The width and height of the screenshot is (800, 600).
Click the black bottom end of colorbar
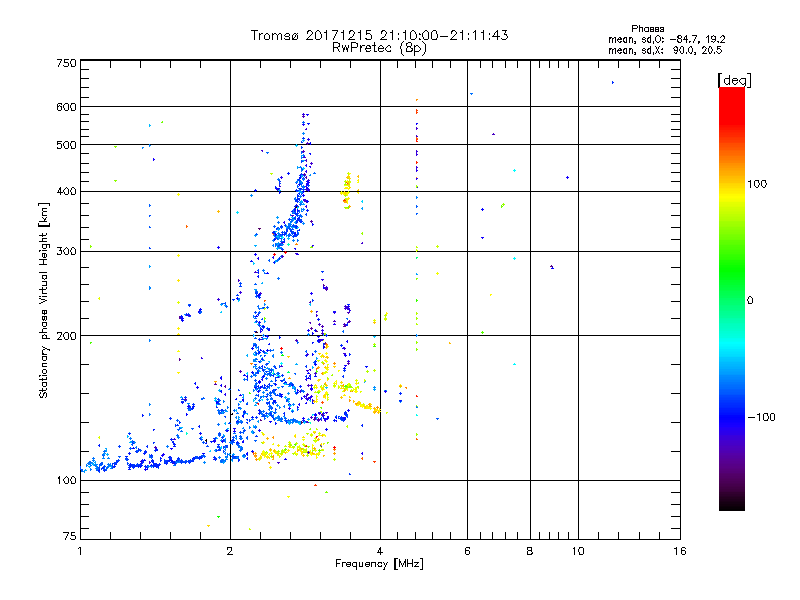(732, 503)
